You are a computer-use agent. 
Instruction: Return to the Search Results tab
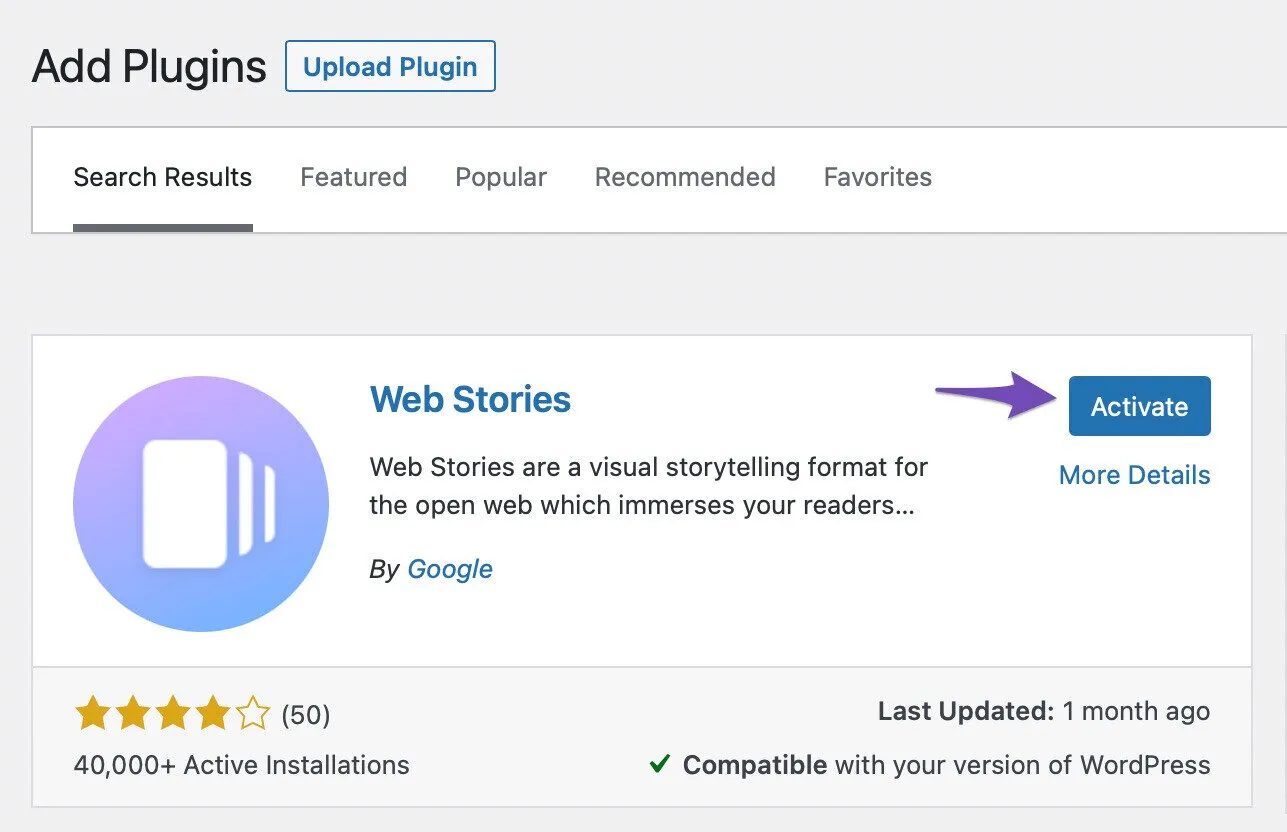[162, 177]
